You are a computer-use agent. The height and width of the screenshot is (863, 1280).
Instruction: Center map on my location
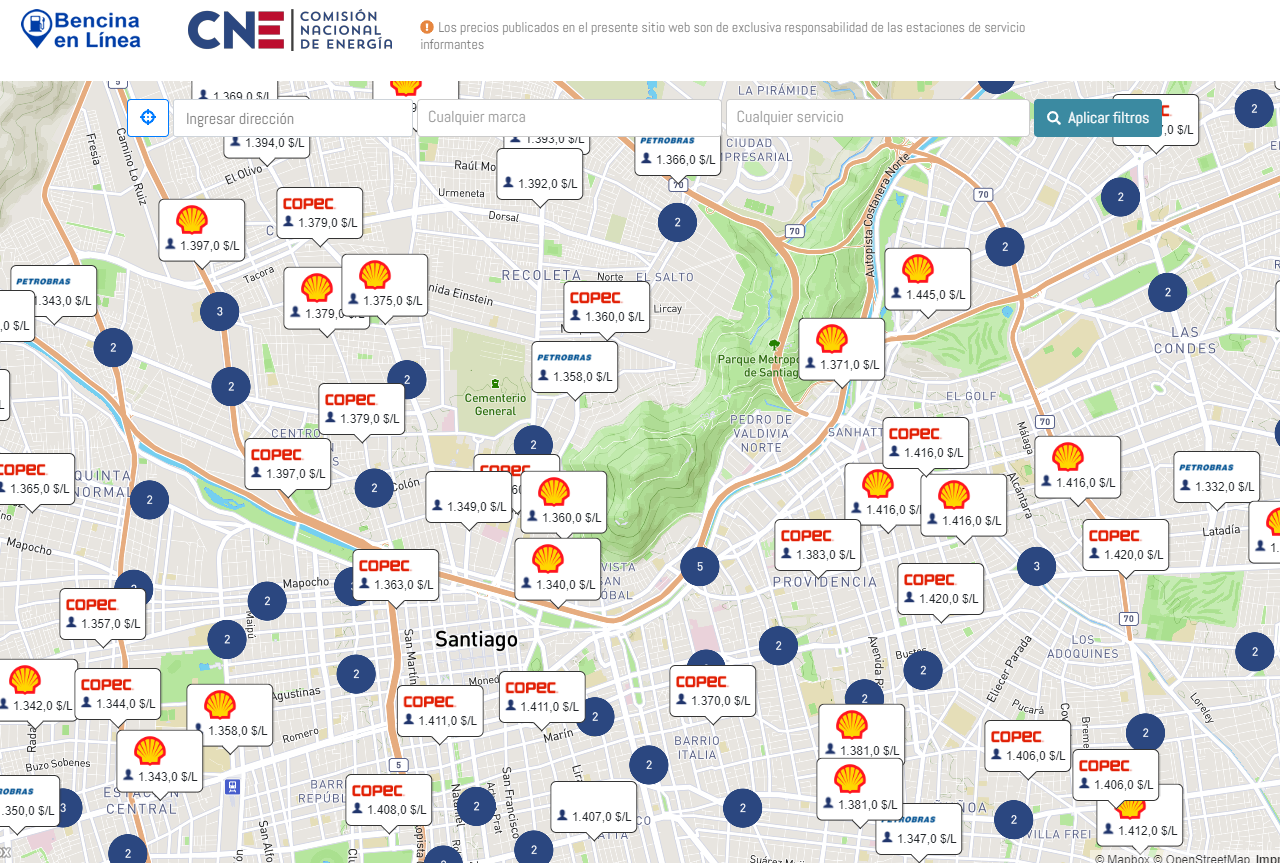148,118
